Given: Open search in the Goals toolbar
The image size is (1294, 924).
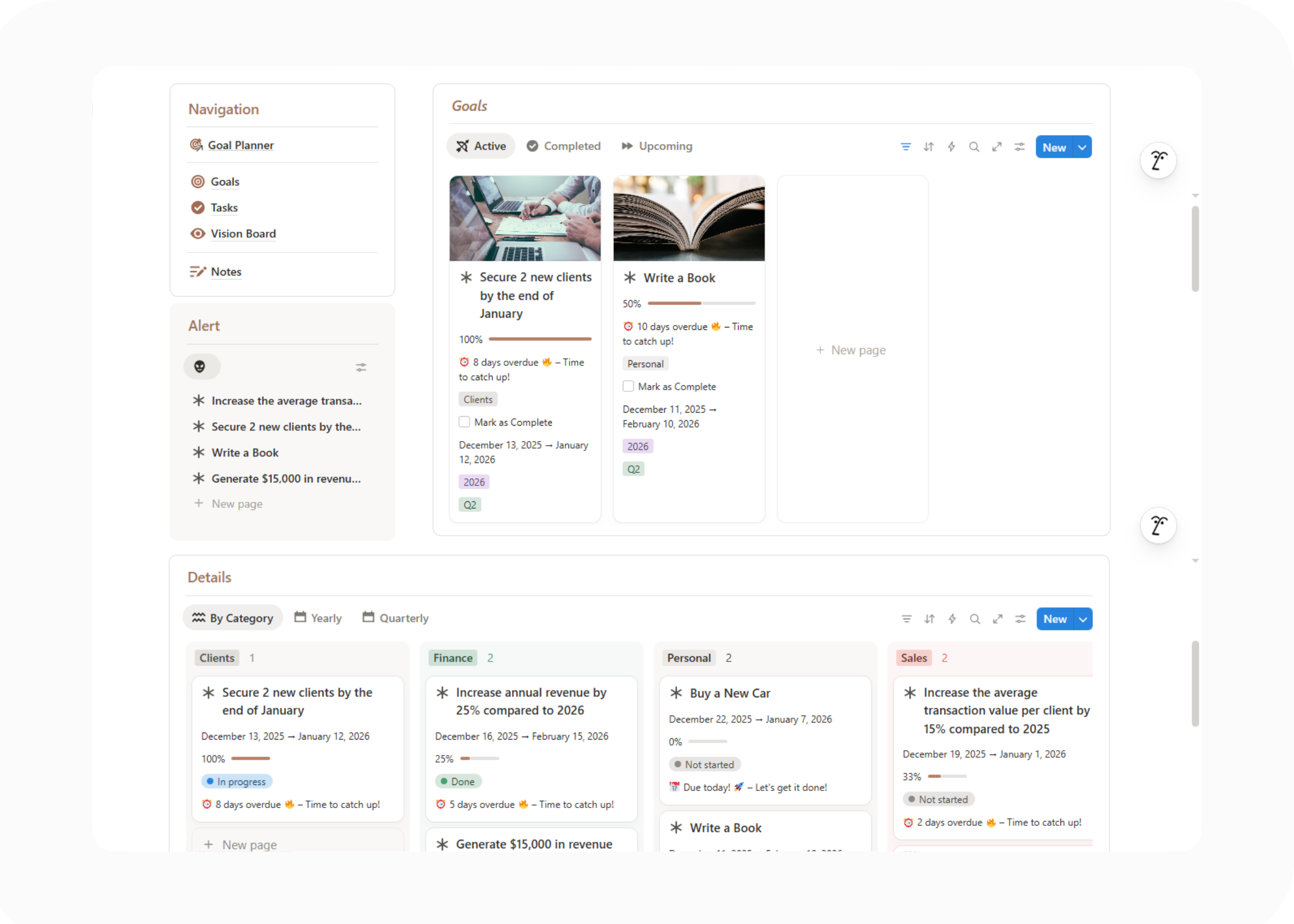Looking at the screenshot, I should [974, 147].
